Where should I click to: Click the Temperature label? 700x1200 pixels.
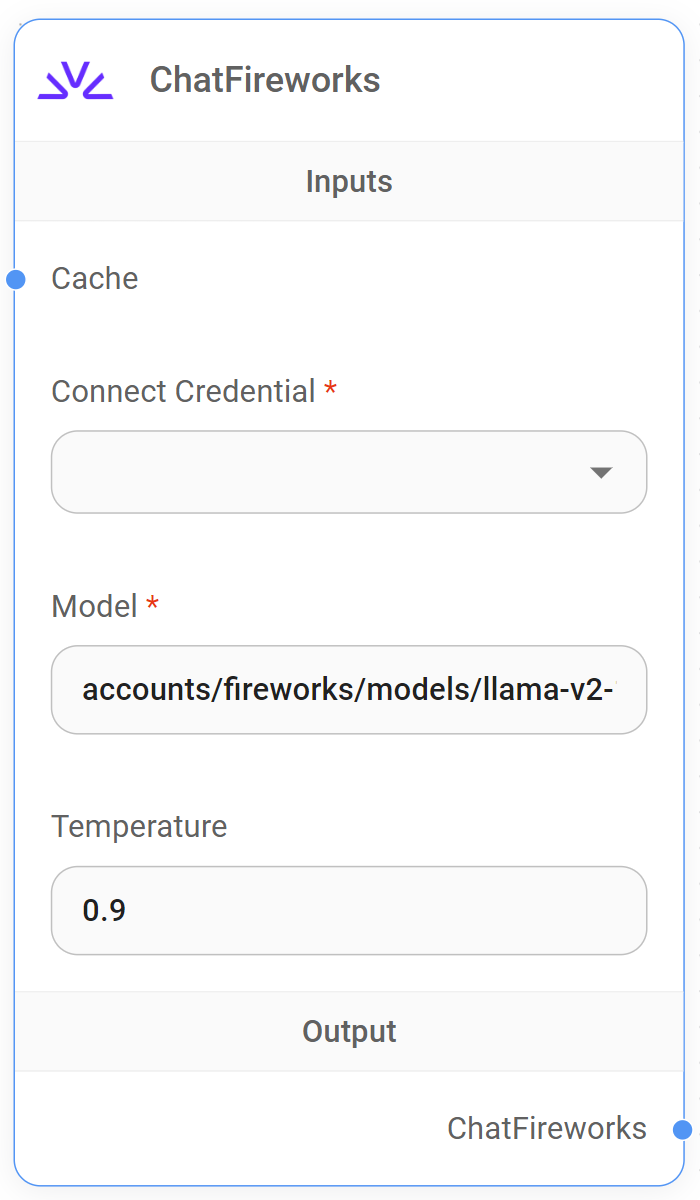click(x=139, y=826)
